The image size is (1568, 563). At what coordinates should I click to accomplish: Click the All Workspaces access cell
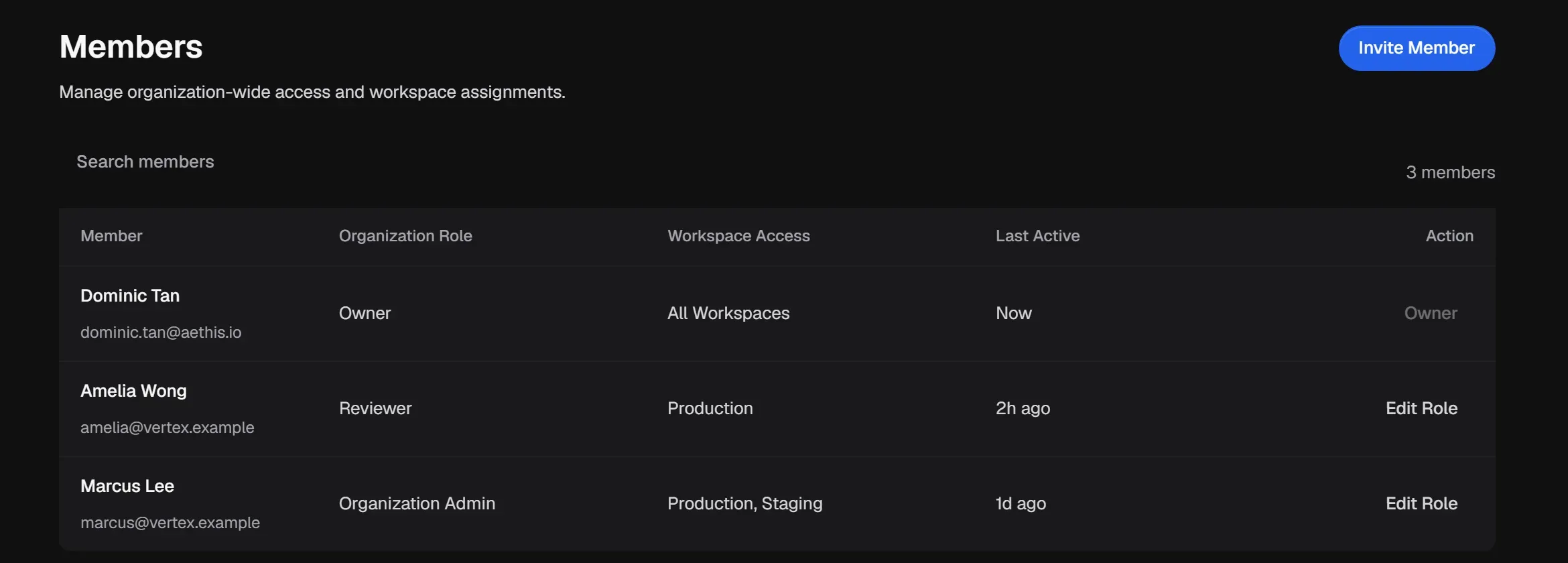[x=728, y=313]
